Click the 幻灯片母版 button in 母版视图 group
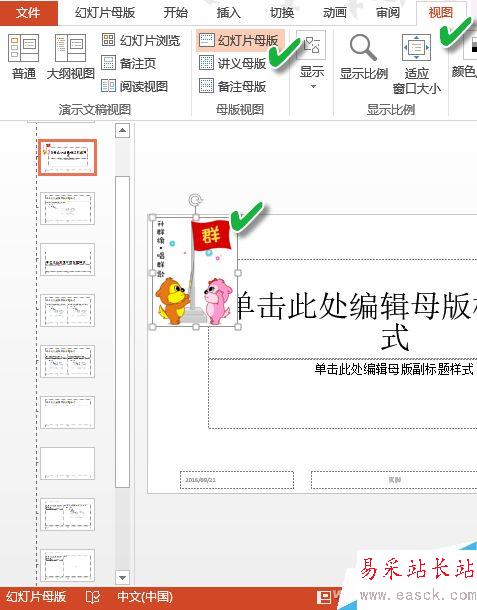 [239, 40]
